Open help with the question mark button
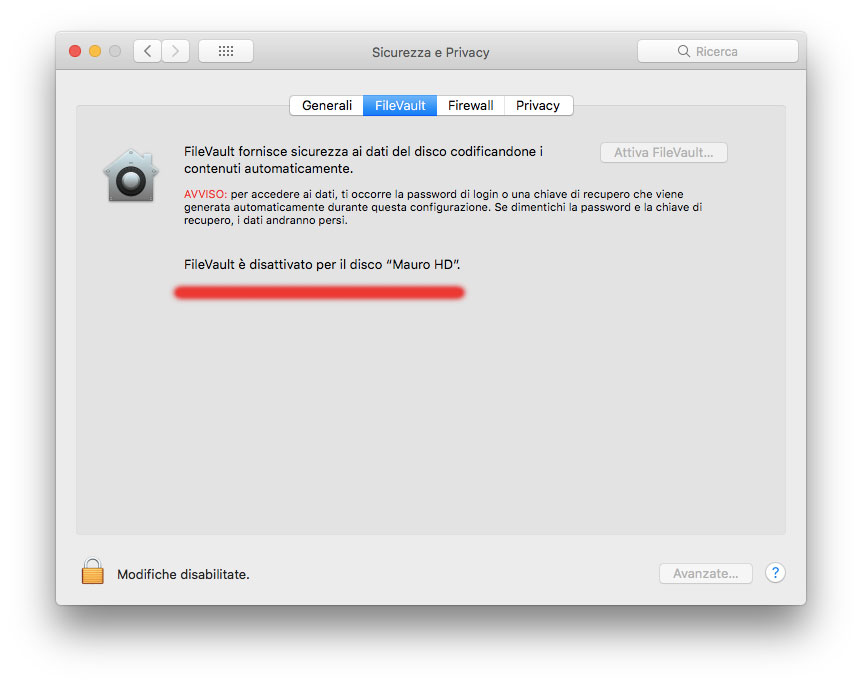 775,573
